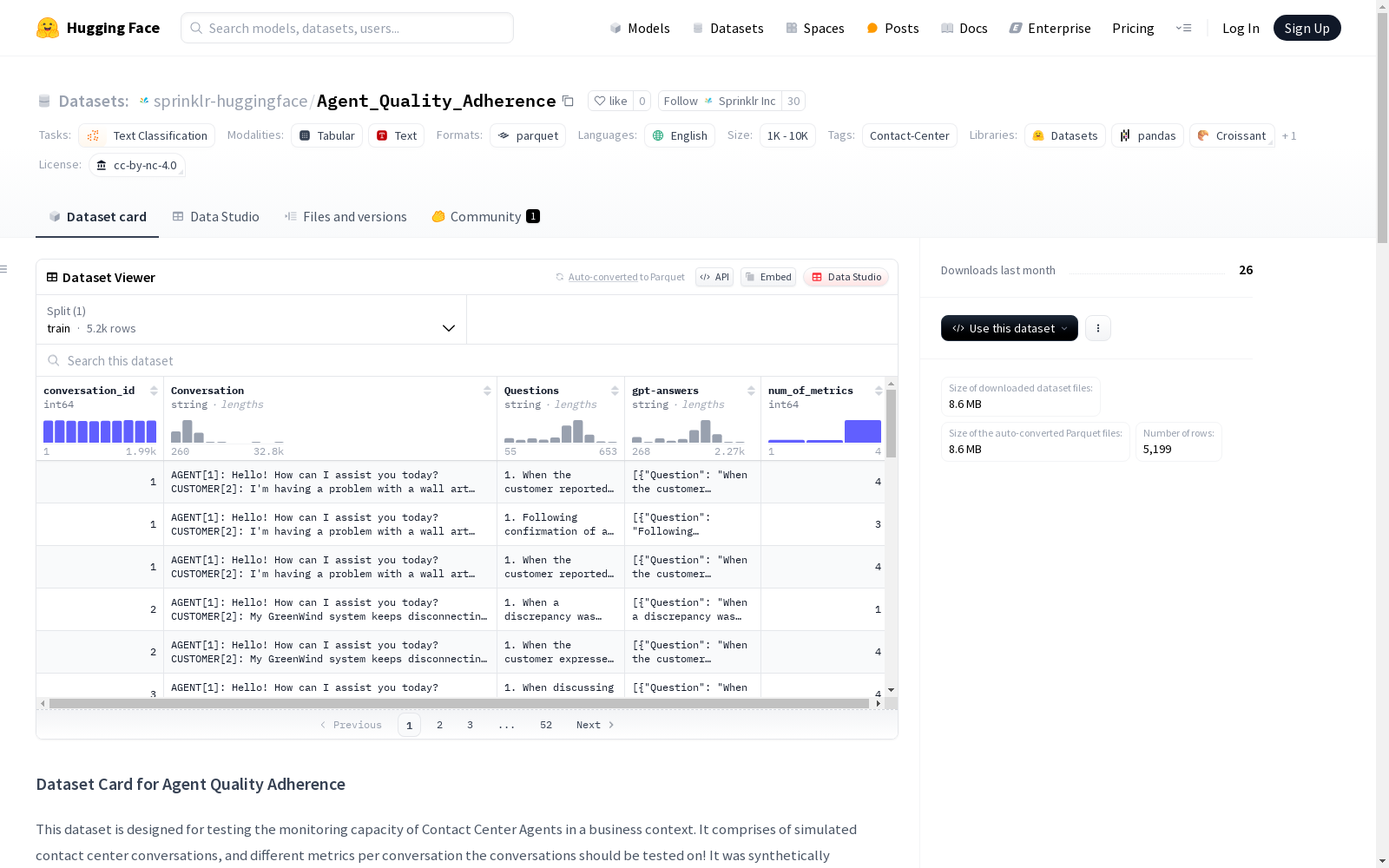Click the Datasets breadcrumb icon
This screenshot has width=1389, height=868.
[44, 102]
